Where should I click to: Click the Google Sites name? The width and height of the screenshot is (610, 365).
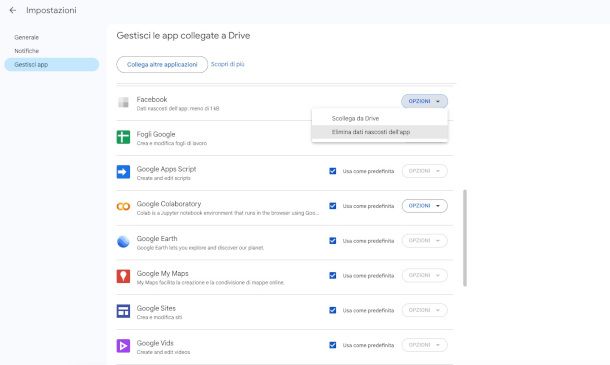(156, 308)
